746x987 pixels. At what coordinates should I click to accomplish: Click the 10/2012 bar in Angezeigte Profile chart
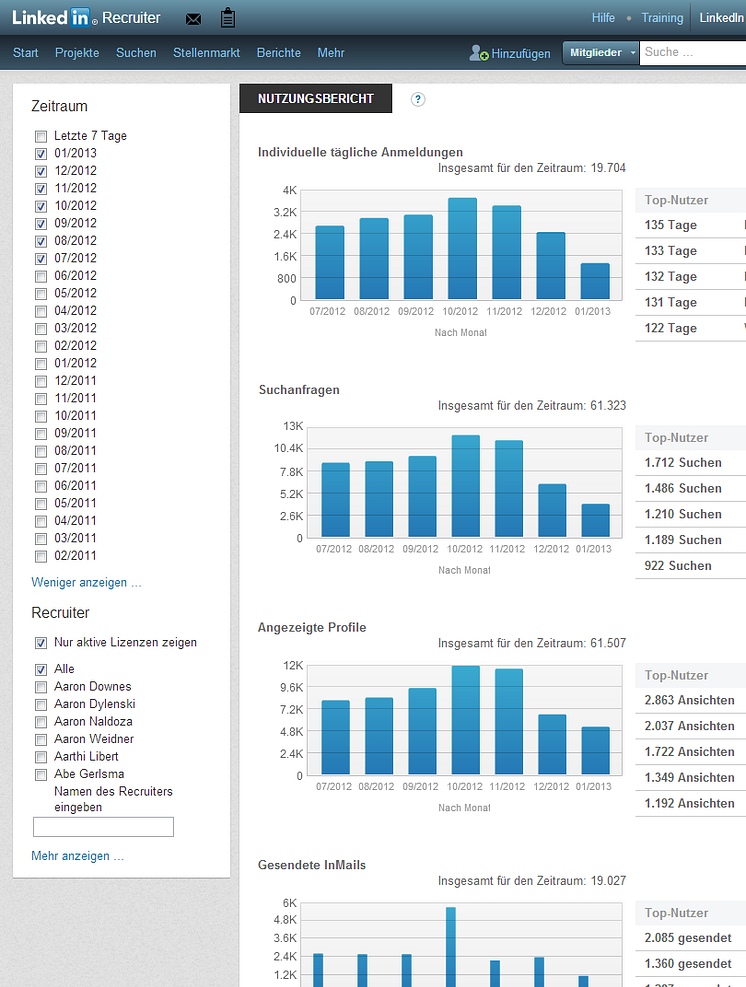point(466,720)
